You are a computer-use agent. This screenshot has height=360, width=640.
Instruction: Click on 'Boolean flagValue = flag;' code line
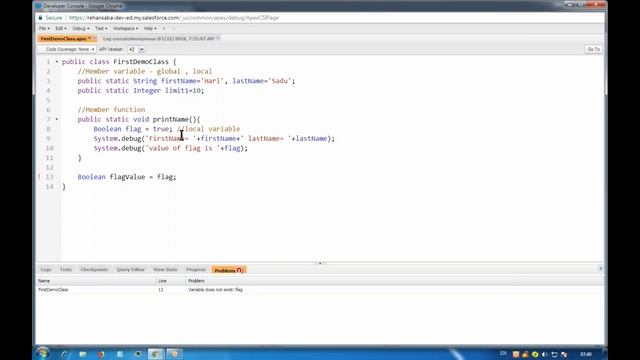coord(127,177)
